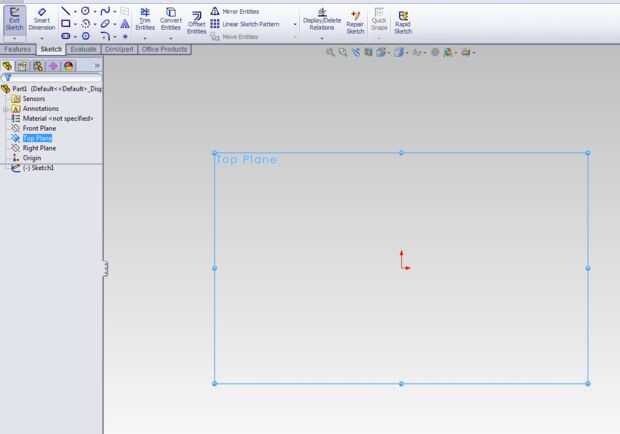The image size is (620, 434).
Task: Open the Smart Dimension dropdown arrow
Action: click(42, 38)
